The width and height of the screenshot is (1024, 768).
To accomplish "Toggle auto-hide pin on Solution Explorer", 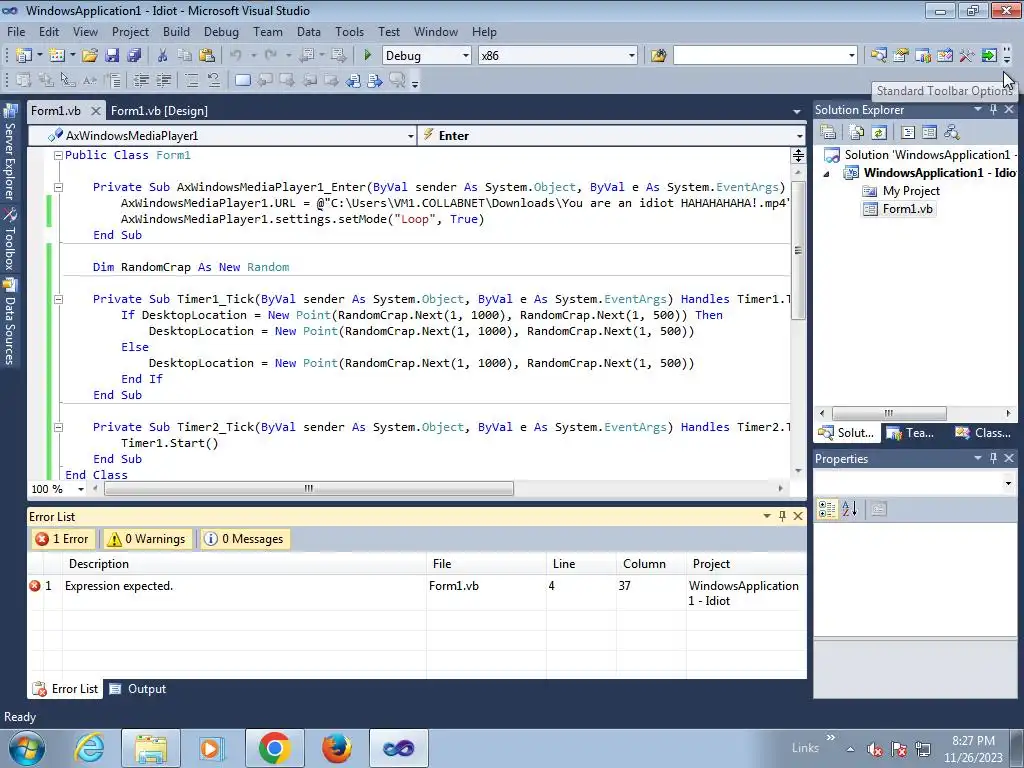I will point(993,110).
